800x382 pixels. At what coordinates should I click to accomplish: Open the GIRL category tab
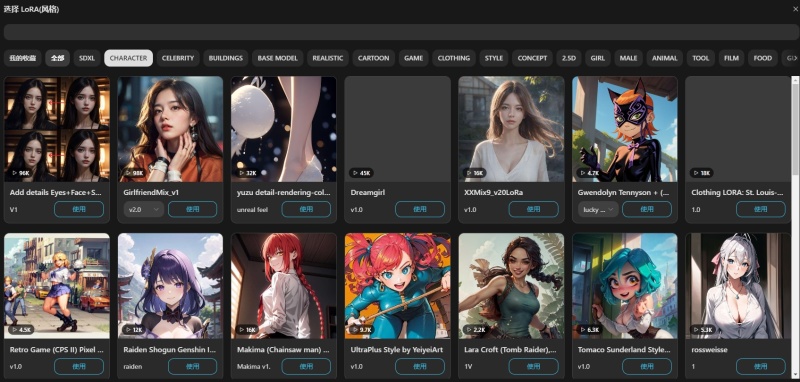[x=597, y=58]
